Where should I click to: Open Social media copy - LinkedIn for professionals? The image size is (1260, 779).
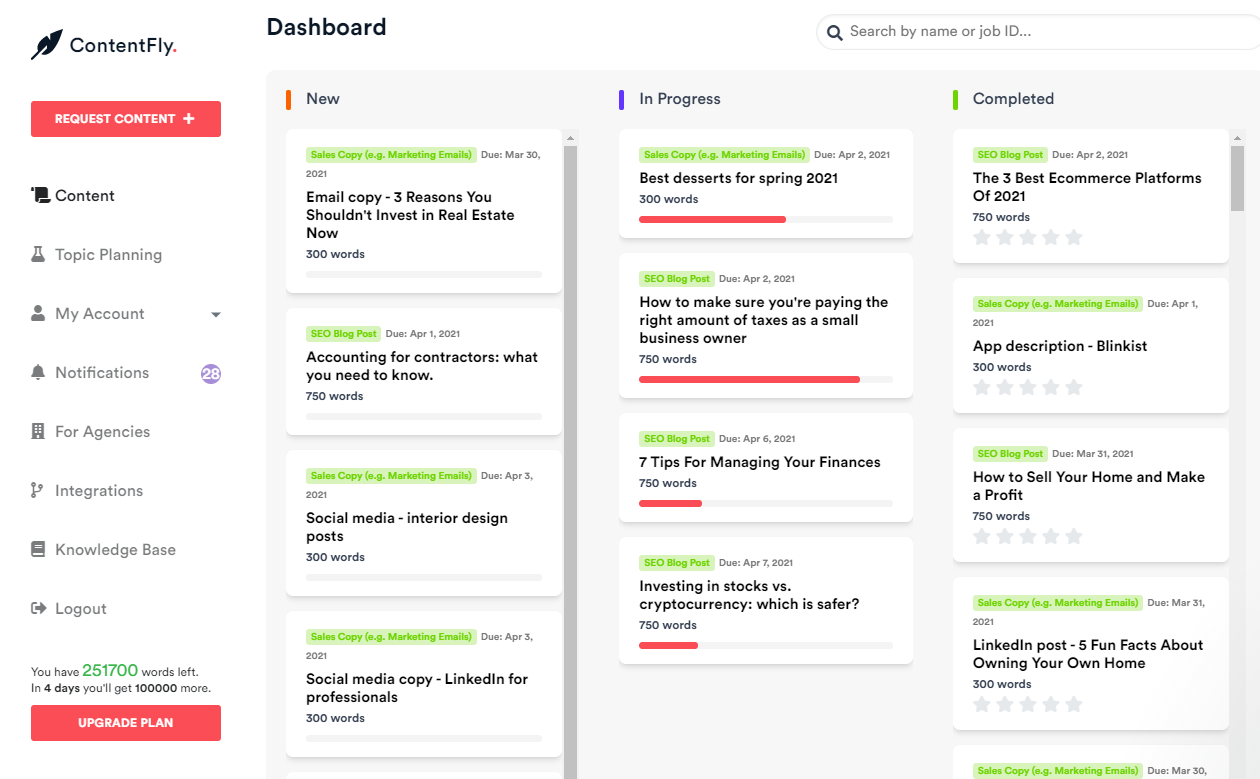424,684
